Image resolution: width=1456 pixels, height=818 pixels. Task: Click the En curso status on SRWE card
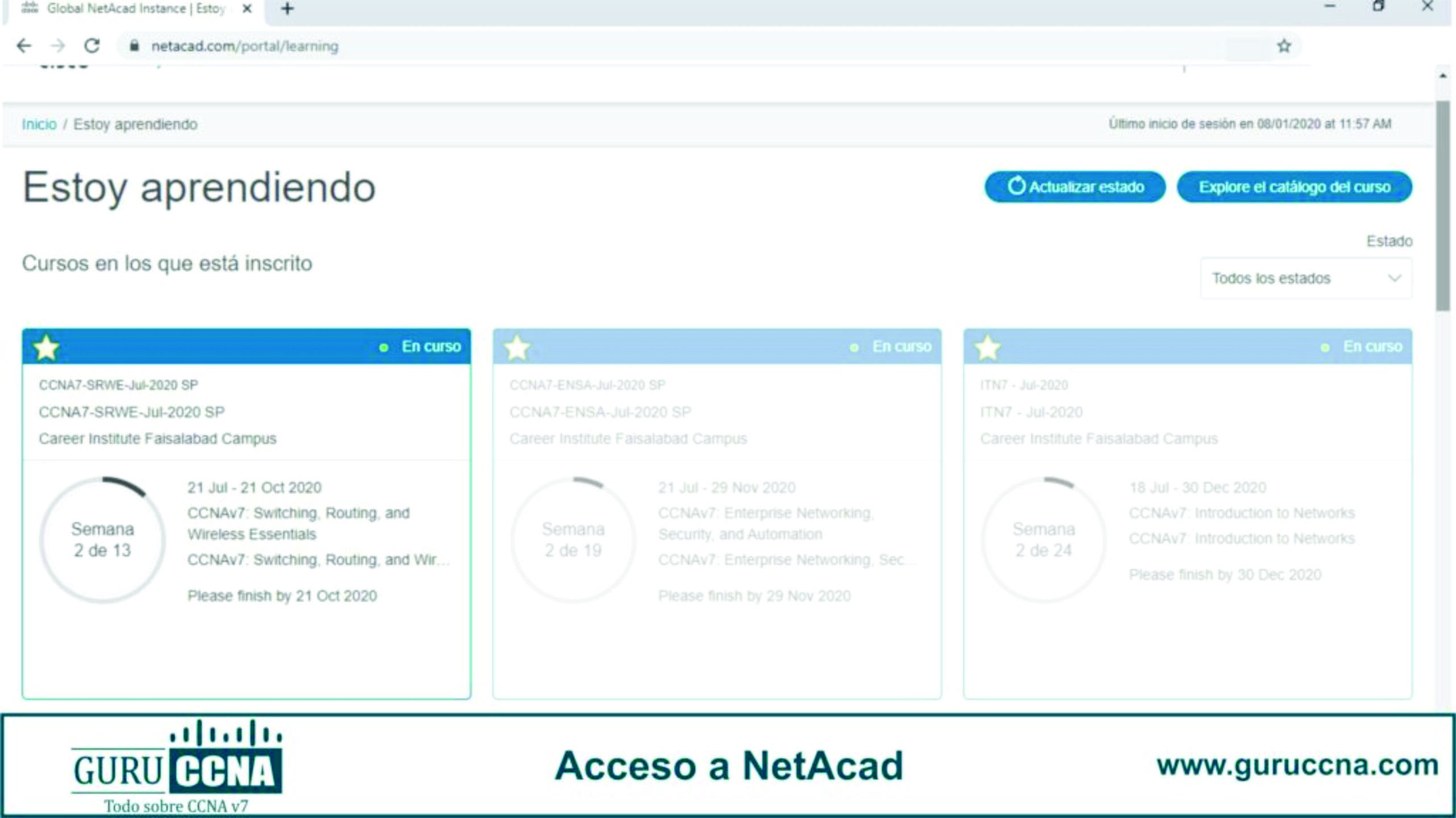tap(420, 346)
